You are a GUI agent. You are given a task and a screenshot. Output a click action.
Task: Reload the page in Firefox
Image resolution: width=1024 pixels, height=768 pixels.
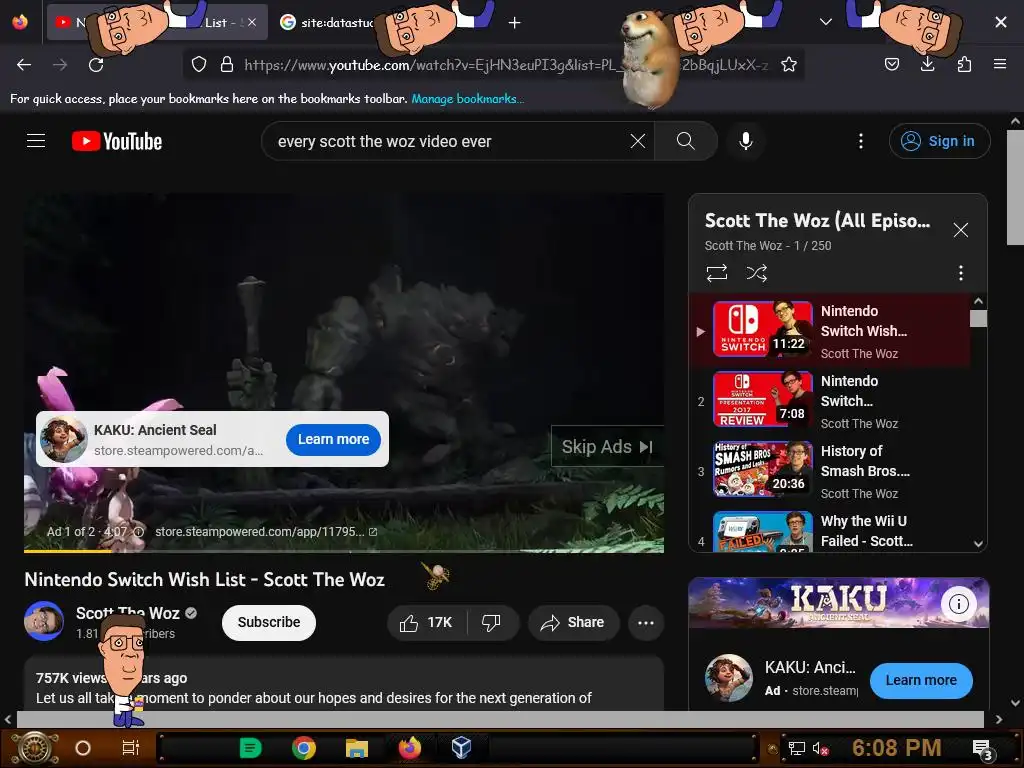tap(96, 65)
